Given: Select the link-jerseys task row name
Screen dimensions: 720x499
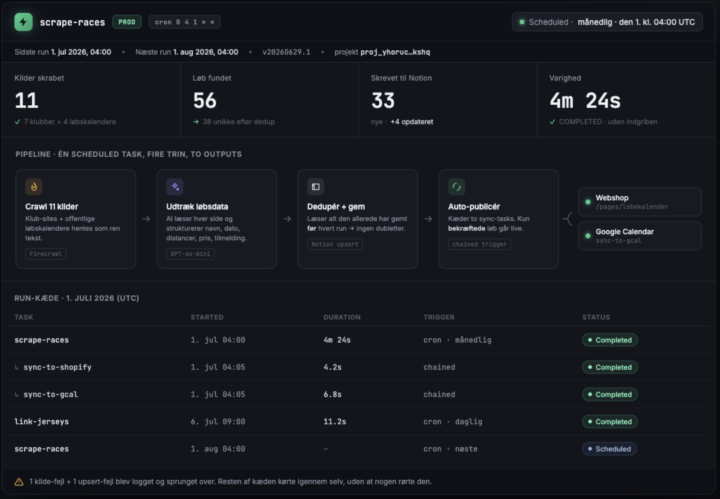Looking at the screenshot, I should (41, 422).
